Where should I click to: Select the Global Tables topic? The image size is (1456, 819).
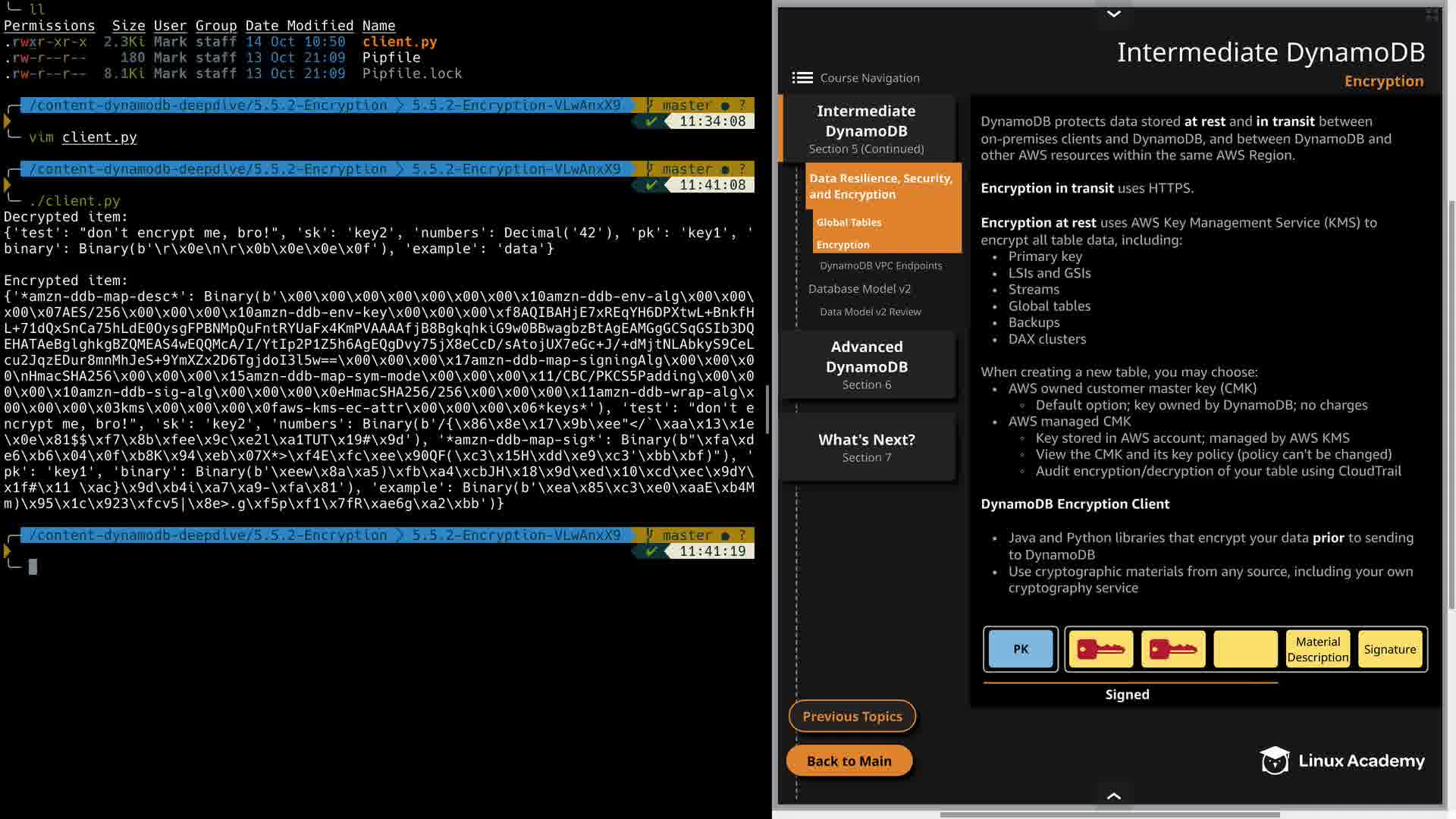tap(849, 222)
